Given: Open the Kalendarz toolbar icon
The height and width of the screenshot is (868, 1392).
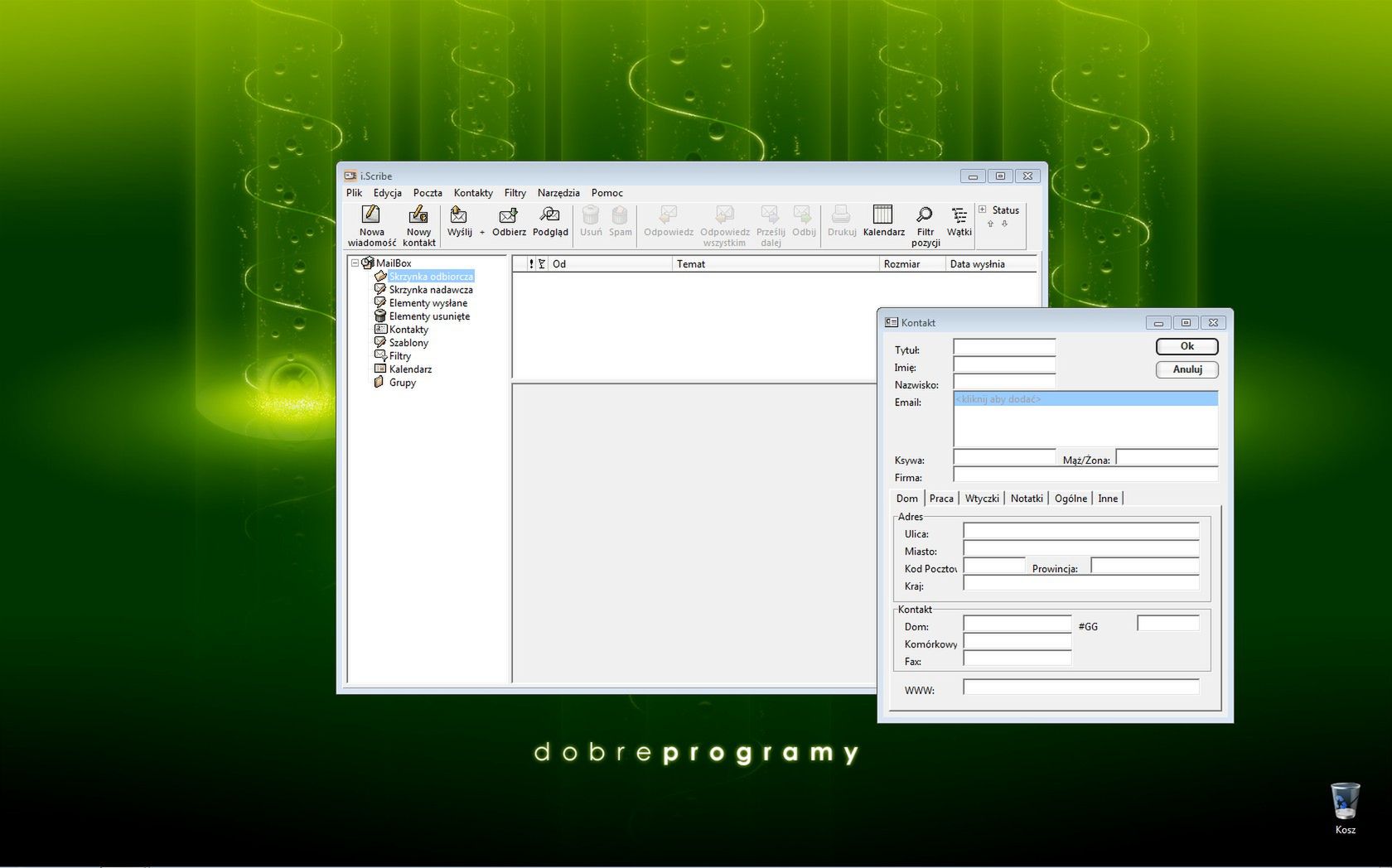Looking at the screenshot, I should coord(883,221).
